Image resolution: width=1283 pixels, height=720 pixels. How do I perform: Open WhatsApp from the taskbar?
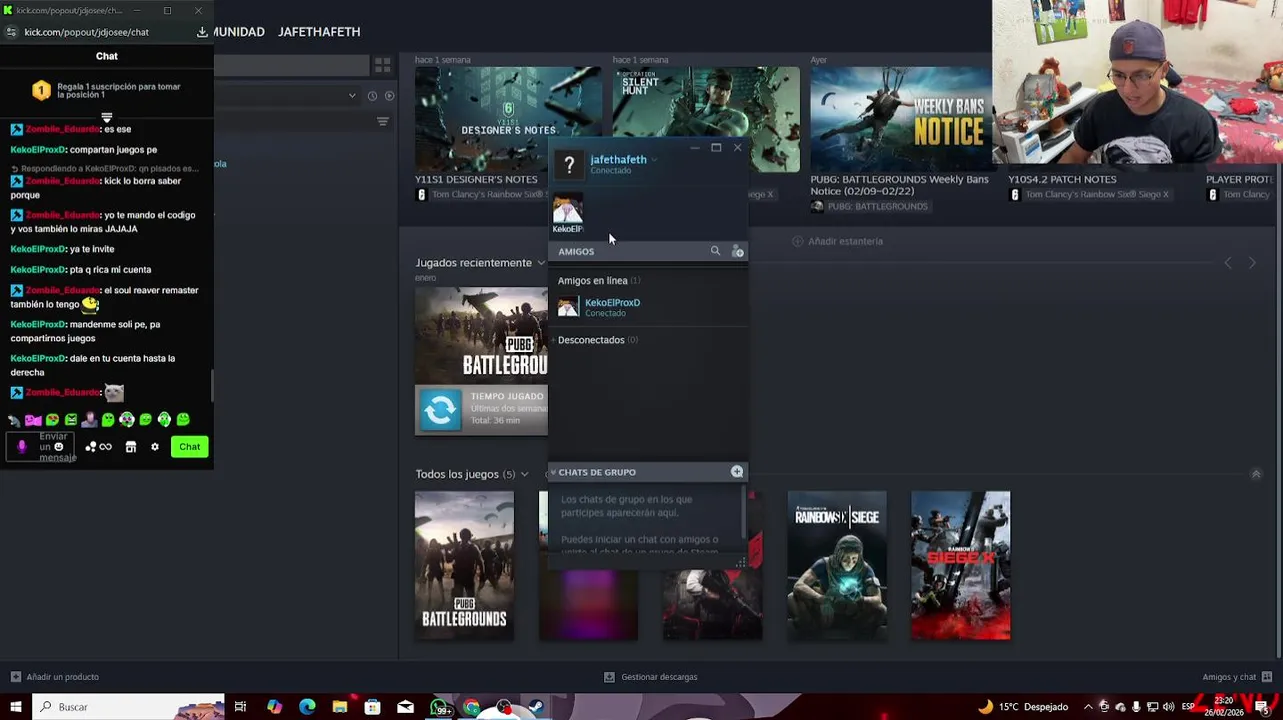pos(439,707)
